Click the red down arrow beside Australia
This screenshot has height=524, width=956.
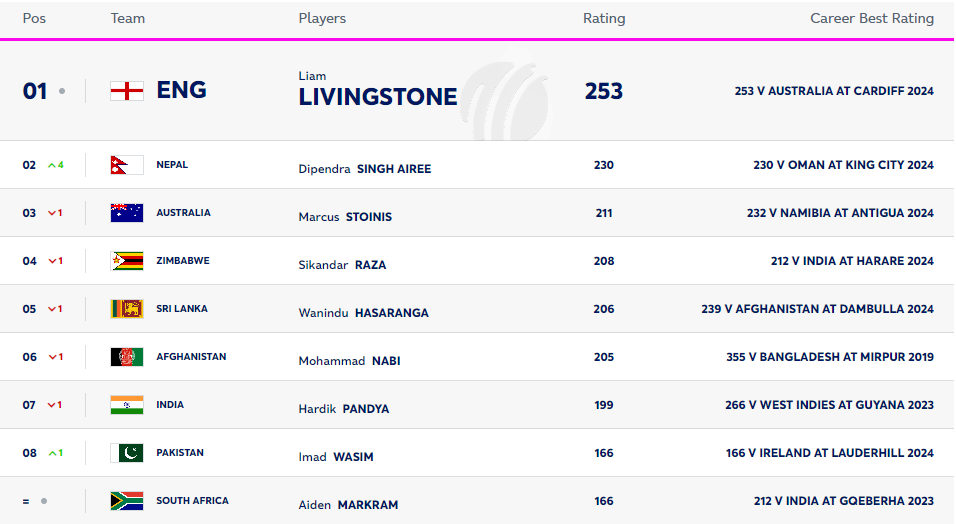[52, 213]
